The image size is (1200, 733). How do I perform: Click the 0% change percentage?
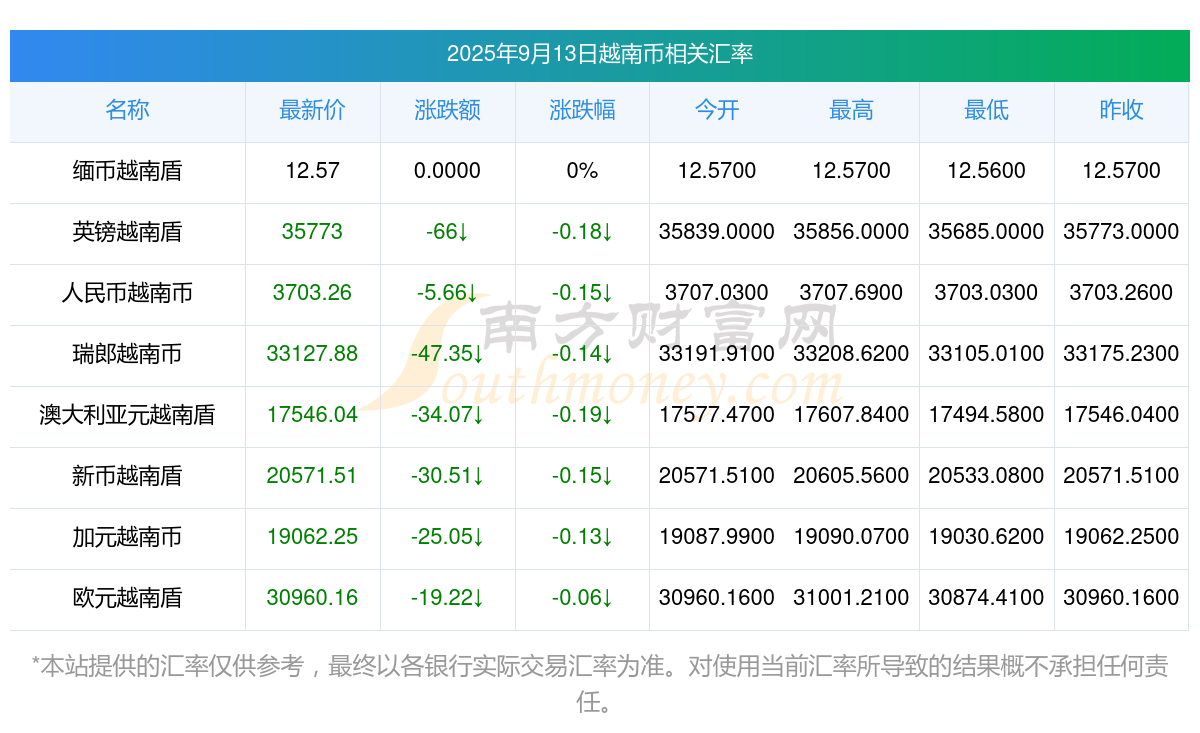pos(582,171)
